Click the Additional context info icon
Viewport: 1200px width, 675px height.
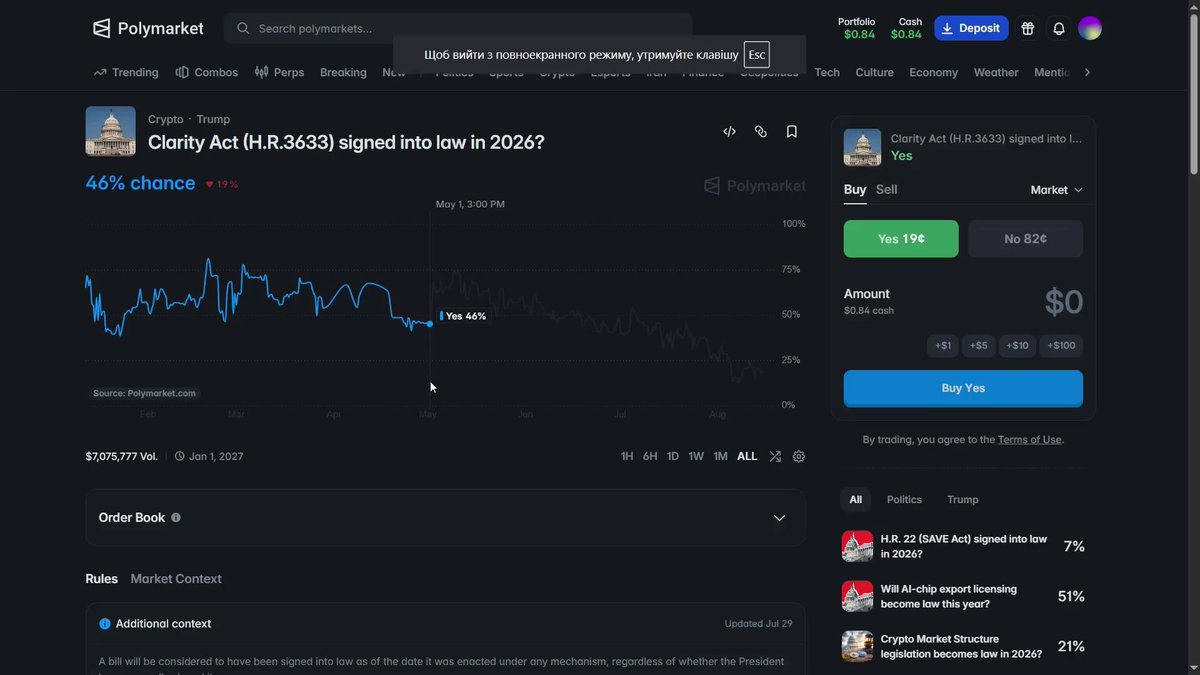105,624
